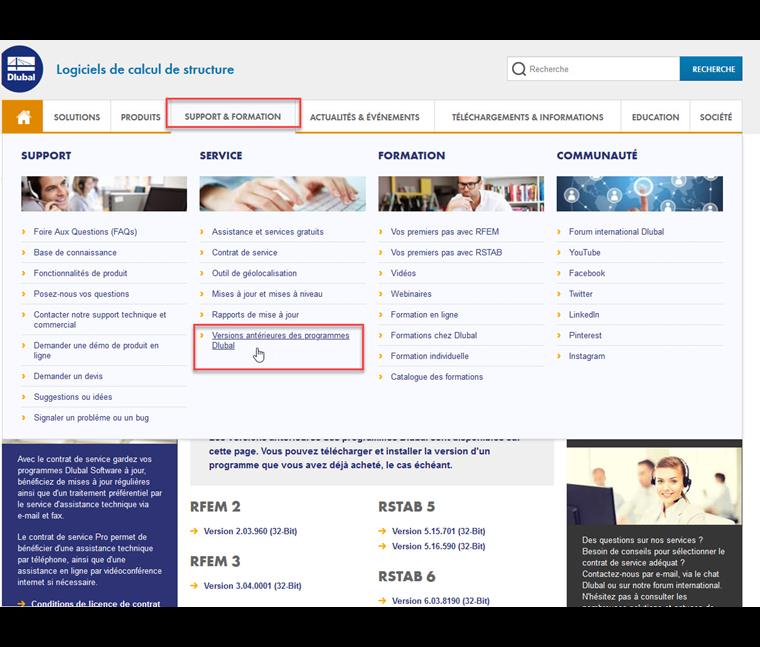Viewport: 760px width, 647px height.
Task: Click the RSTAB 6 heading
Action: [407, 576]
